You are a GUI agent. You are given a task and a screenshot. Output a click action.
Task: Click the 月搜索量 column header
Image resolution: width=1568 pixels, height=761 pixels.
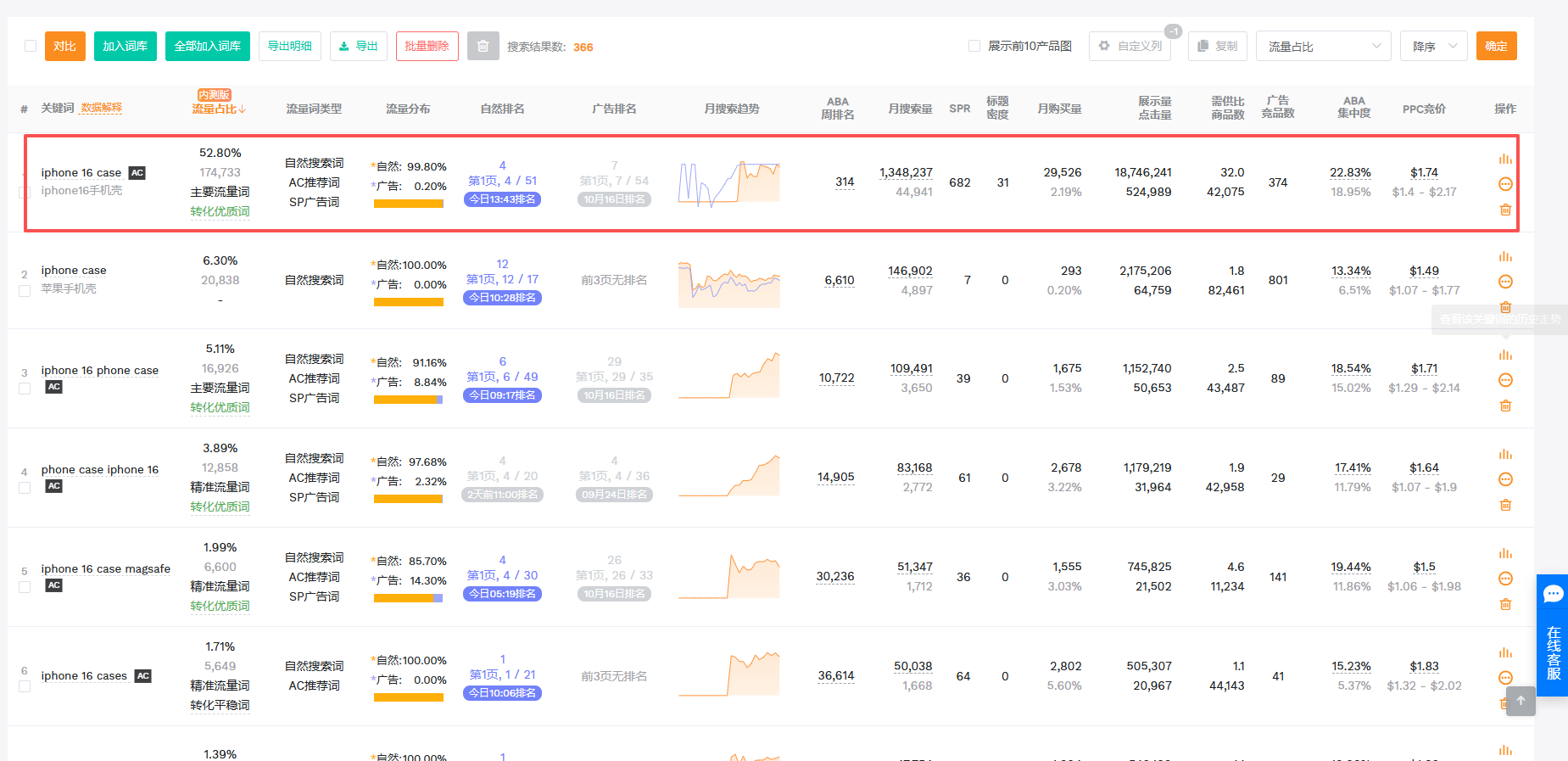910,109
